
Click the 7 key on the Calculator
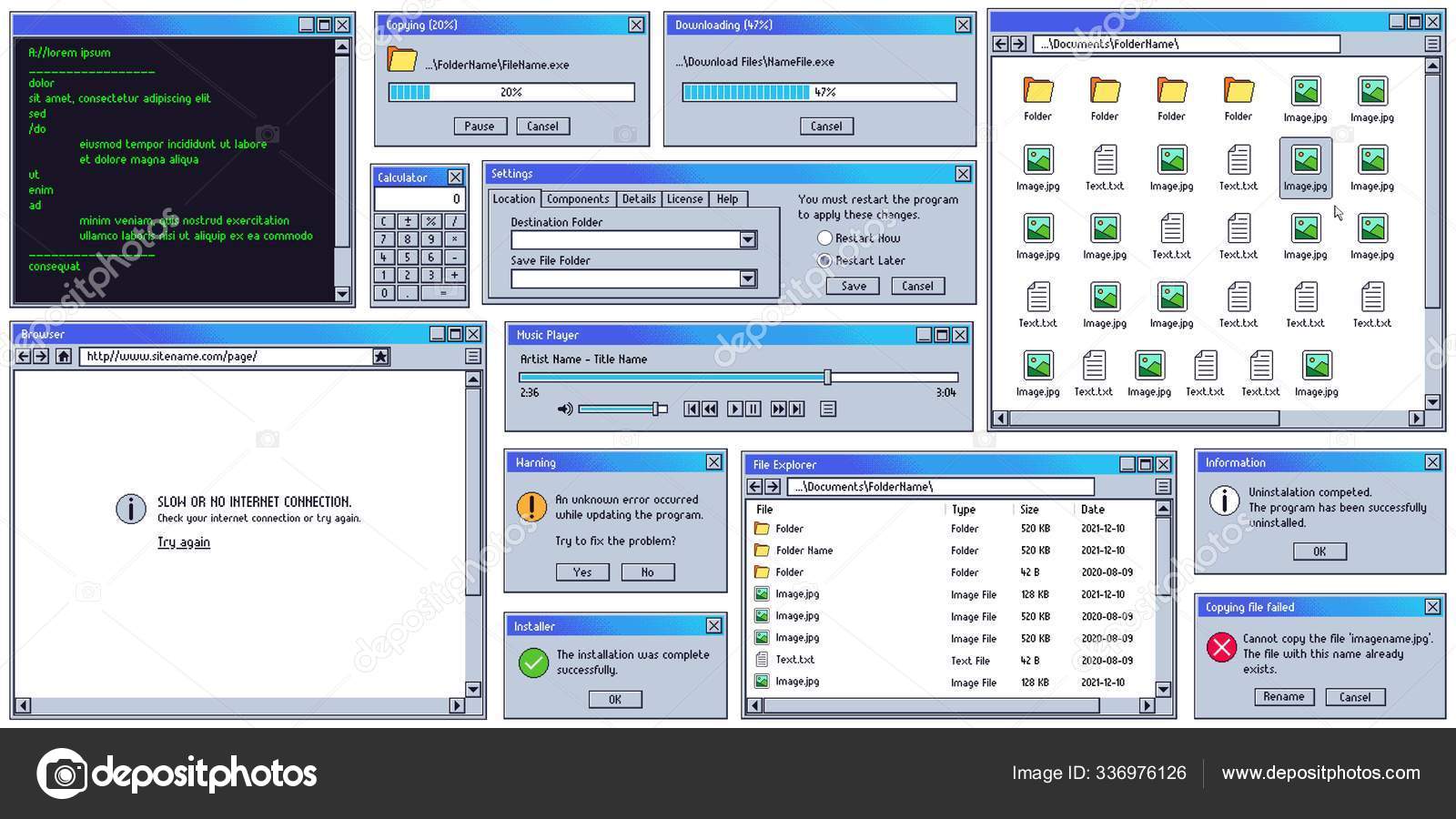(383, 239)
